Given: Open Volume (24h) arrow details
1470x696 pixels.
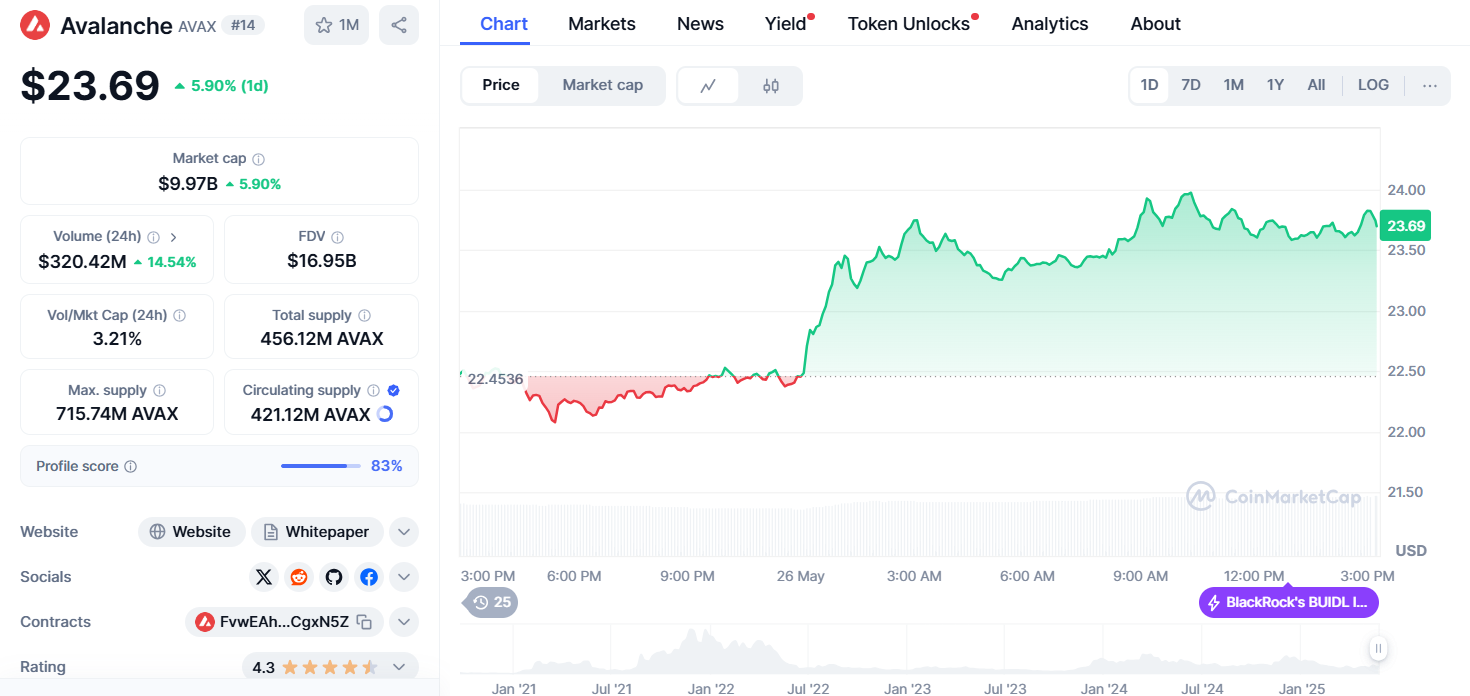Looking at the screenshot, I should point(173,237).
